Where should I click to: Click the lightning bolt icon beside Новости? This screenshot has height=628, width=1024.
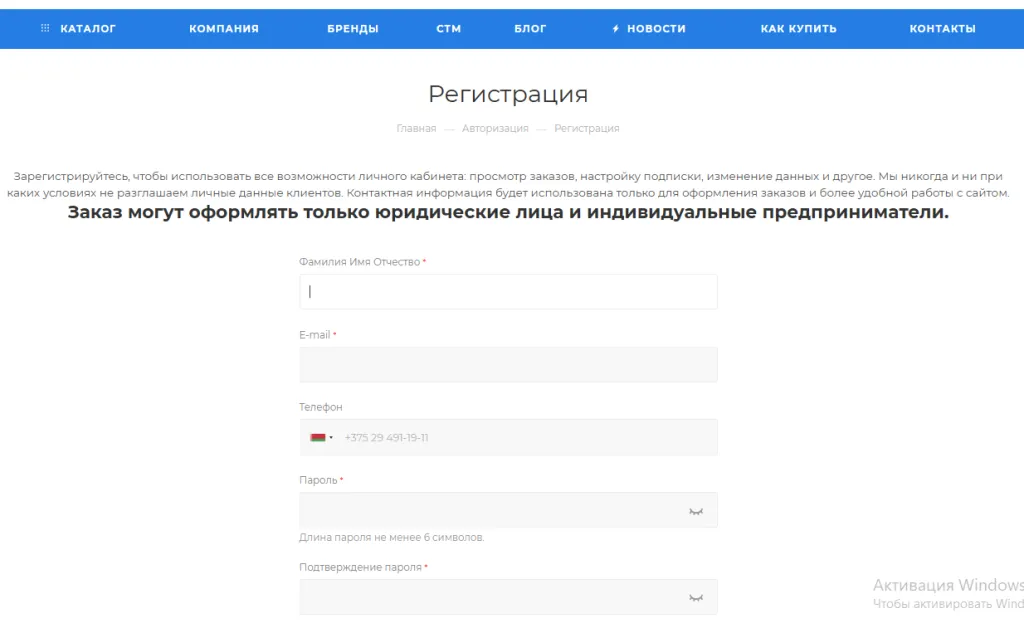coord(616,29)
